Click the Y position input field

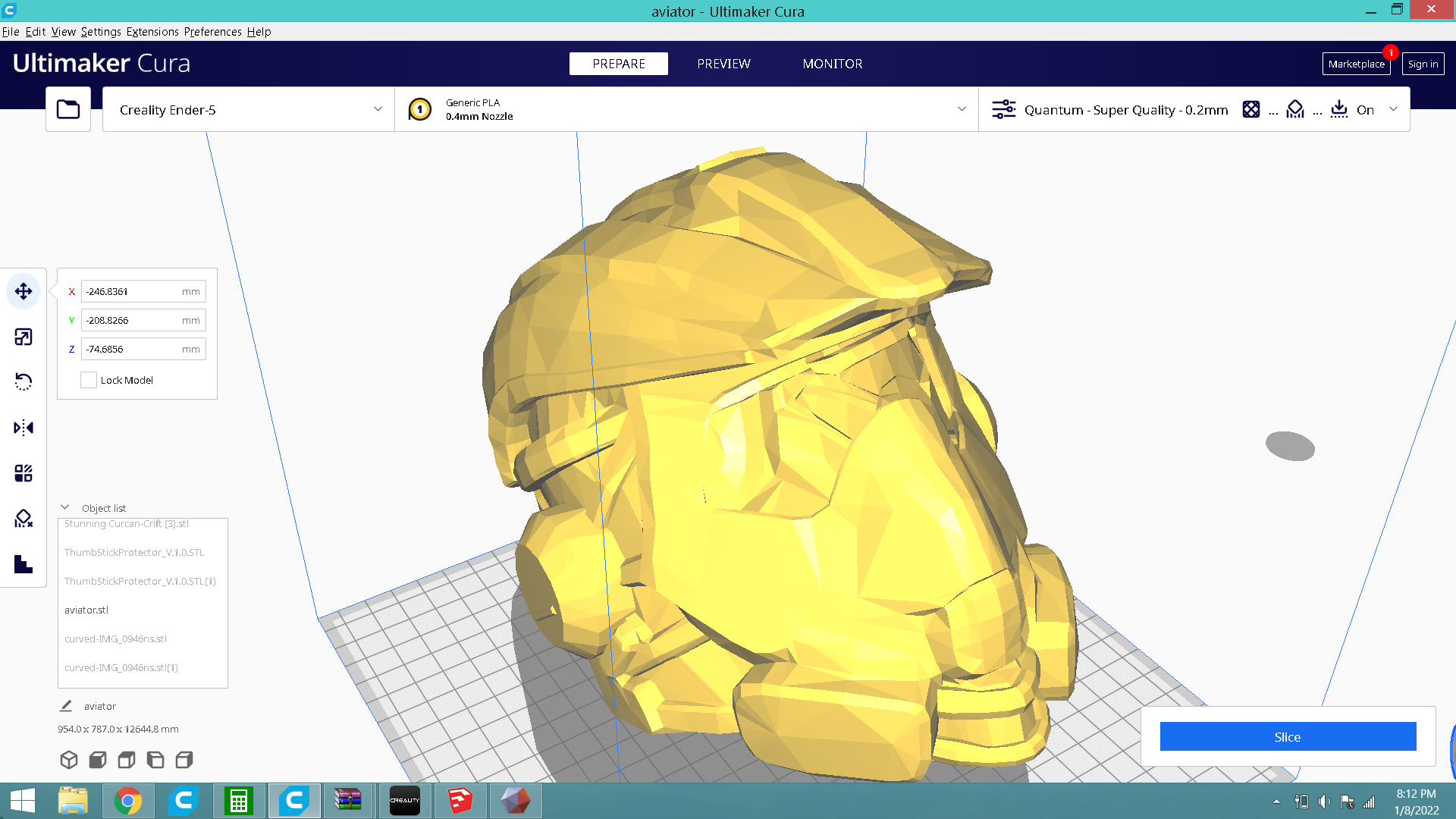[x=143, y=320]
